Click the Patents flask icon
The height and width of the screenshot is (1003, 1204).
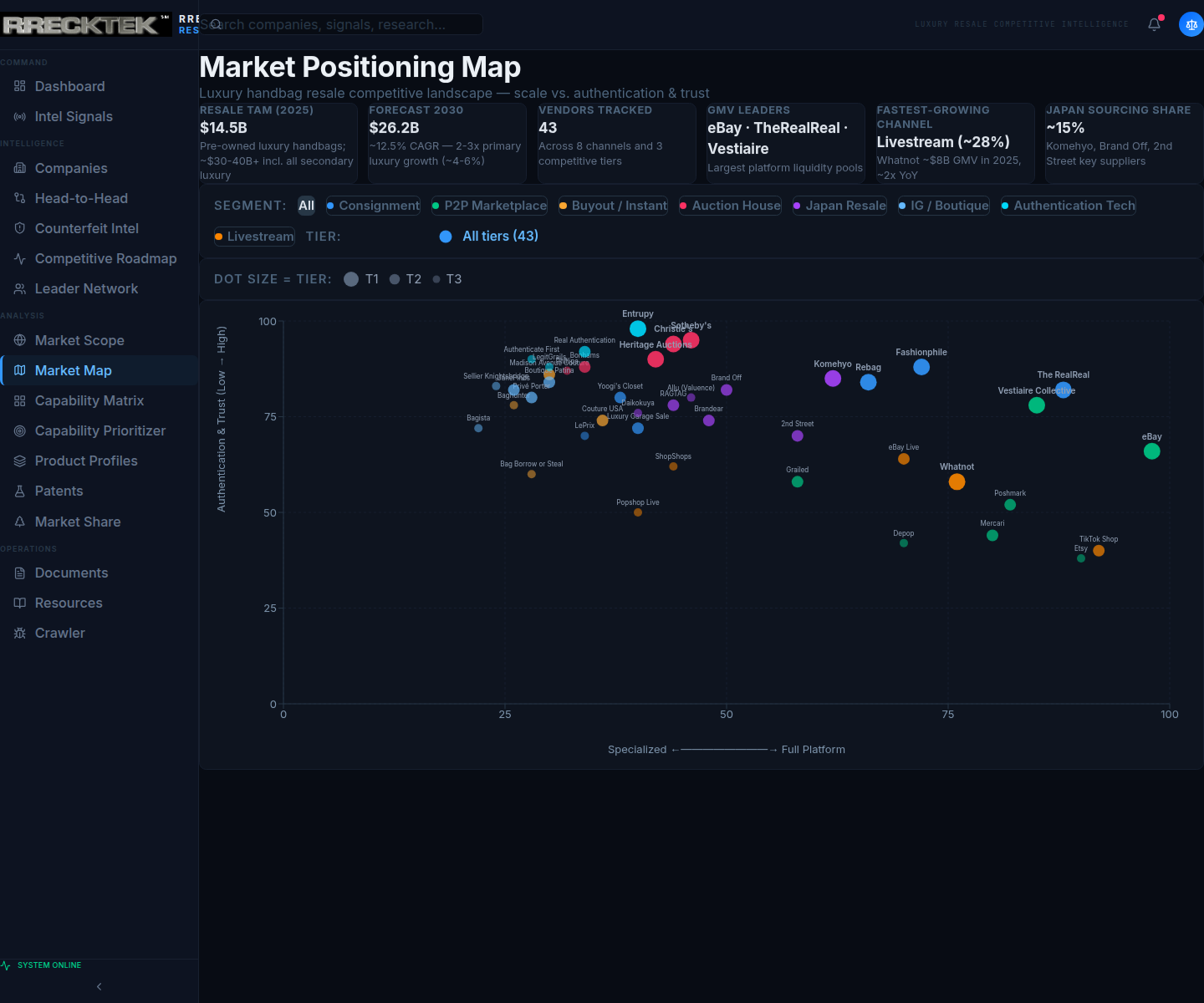coord(20,491)
